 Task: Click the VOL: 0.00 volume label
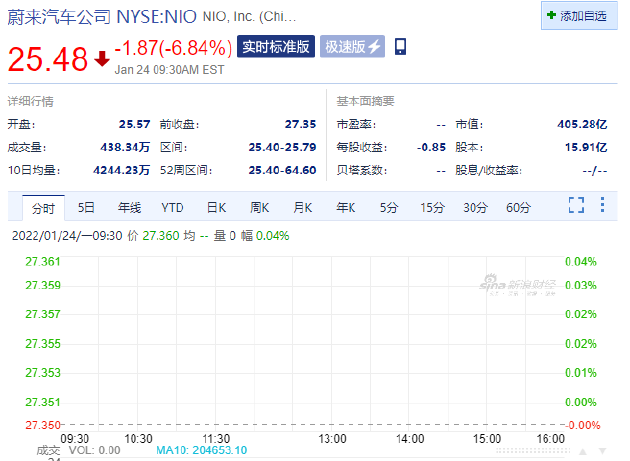coord(94,450)
